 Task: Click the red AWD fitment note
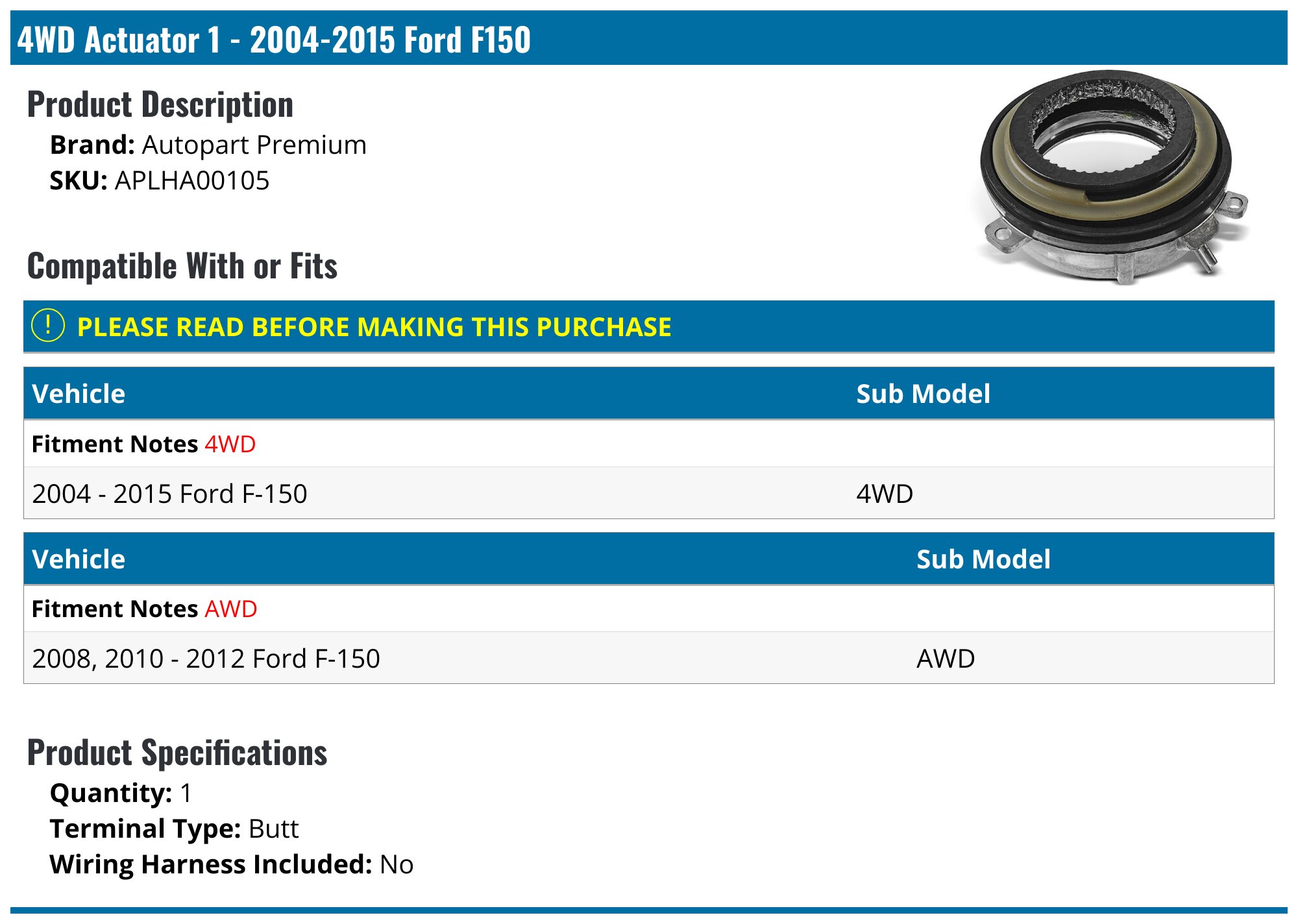coord(231,609)
